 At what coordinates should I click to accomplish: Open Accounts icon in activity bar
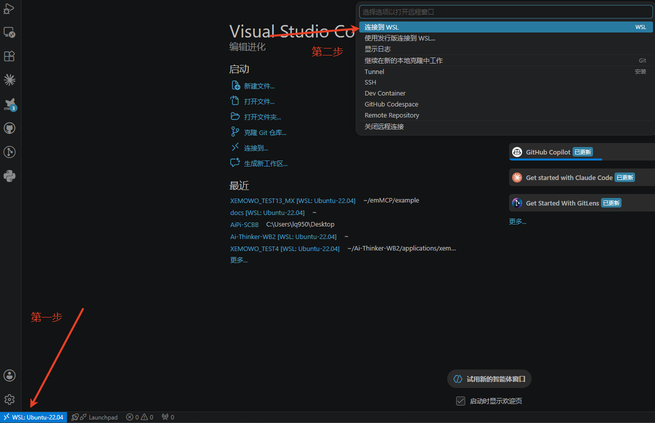tap(9, 375)
